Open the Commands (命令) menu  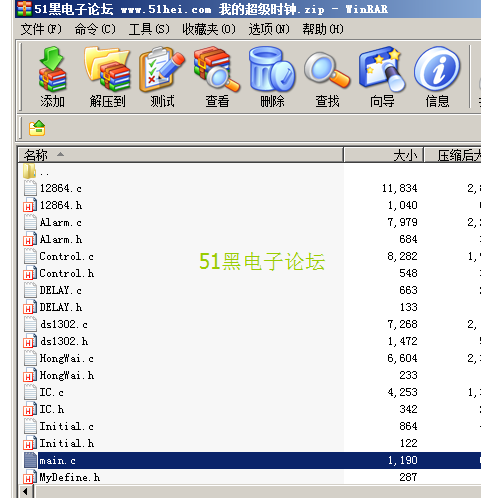(95, 29)
